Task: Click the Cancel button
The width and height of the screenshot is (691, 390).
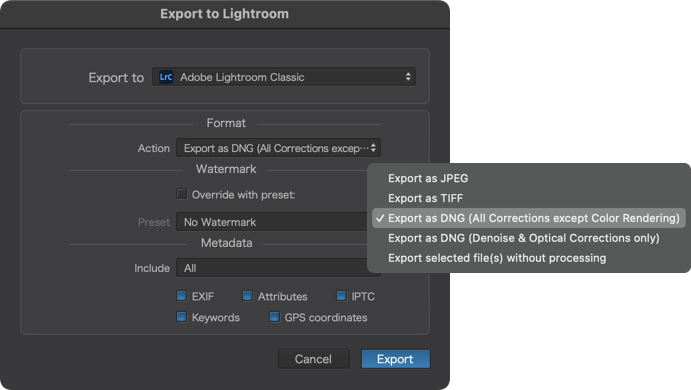Action: (313, 359)
